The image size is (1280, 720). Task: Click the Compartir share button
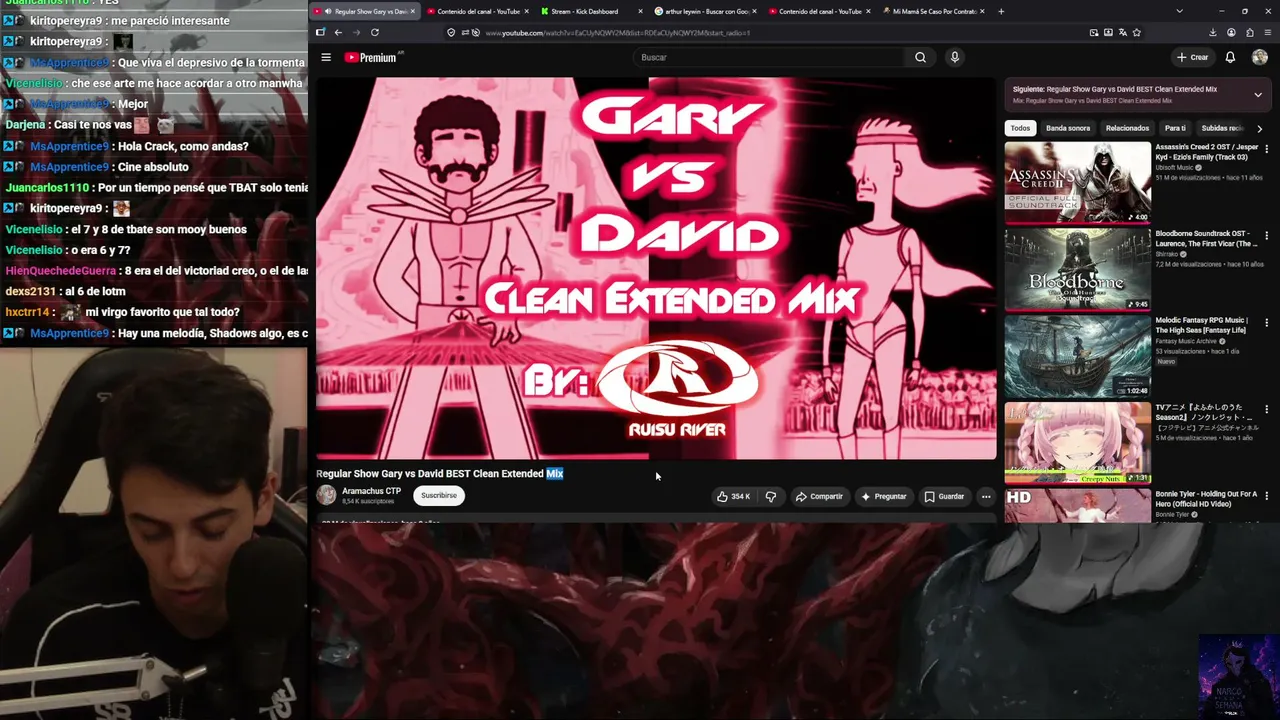coord(819,496)
